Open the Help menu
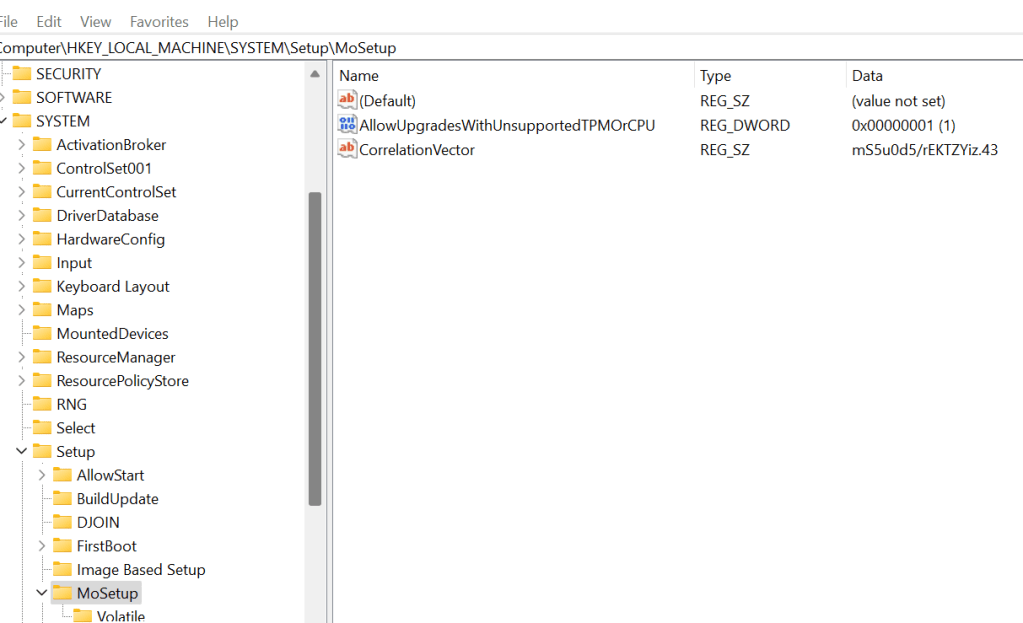The height and width of the screenshot is (623, 1023). tap(223, 21)
